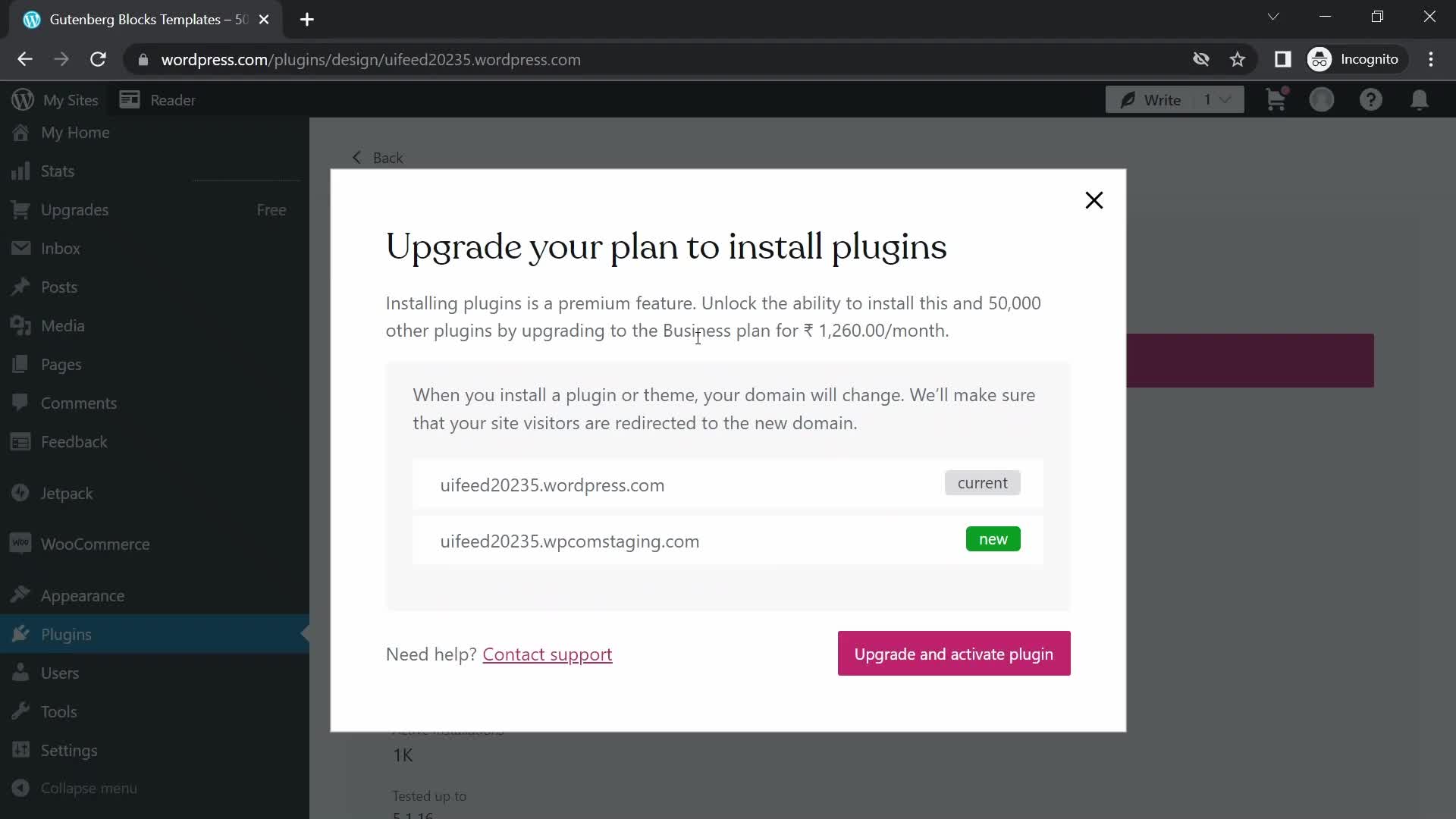
Task: Click the cart icon in toolbar
Action: (x=1276, y=99)
